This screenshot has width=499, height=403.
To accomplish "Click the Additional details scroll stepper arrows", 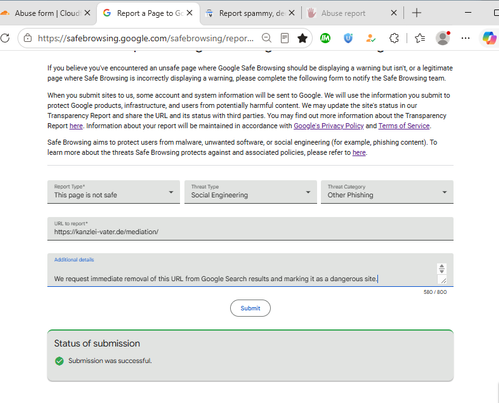I will (x=442, y=269).
